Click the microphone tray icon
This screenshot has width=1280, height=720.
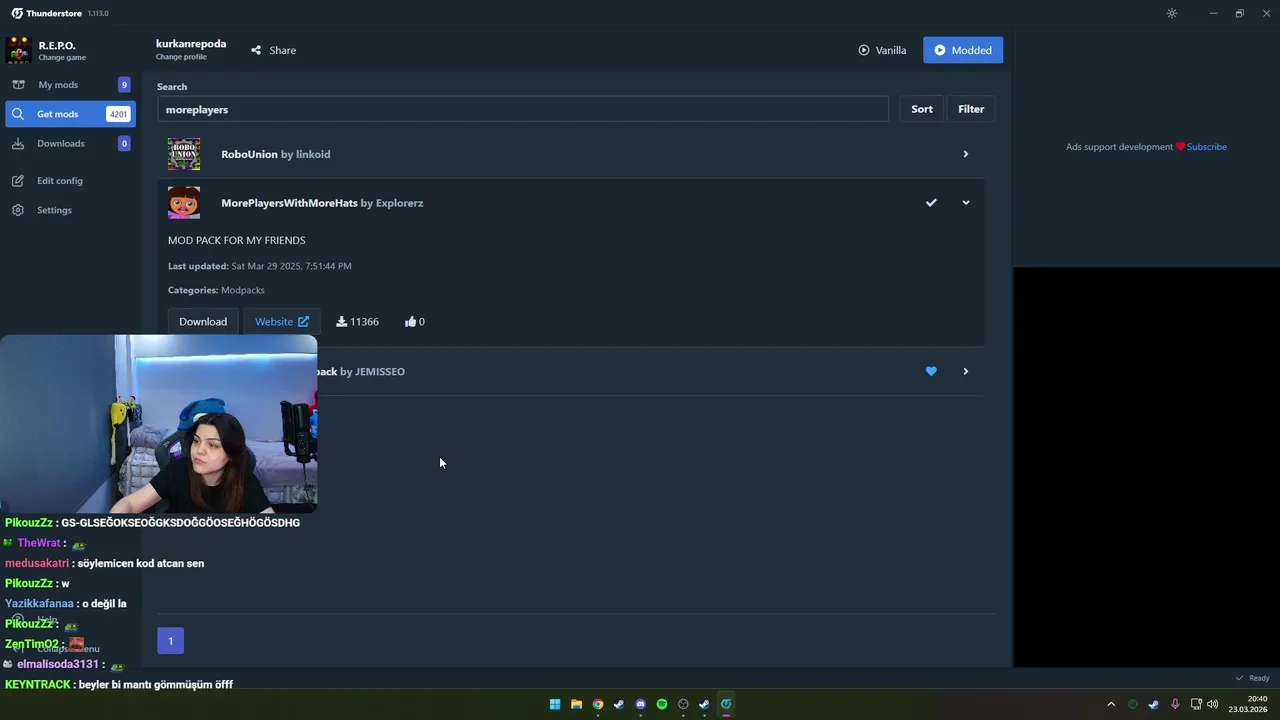1175,704
